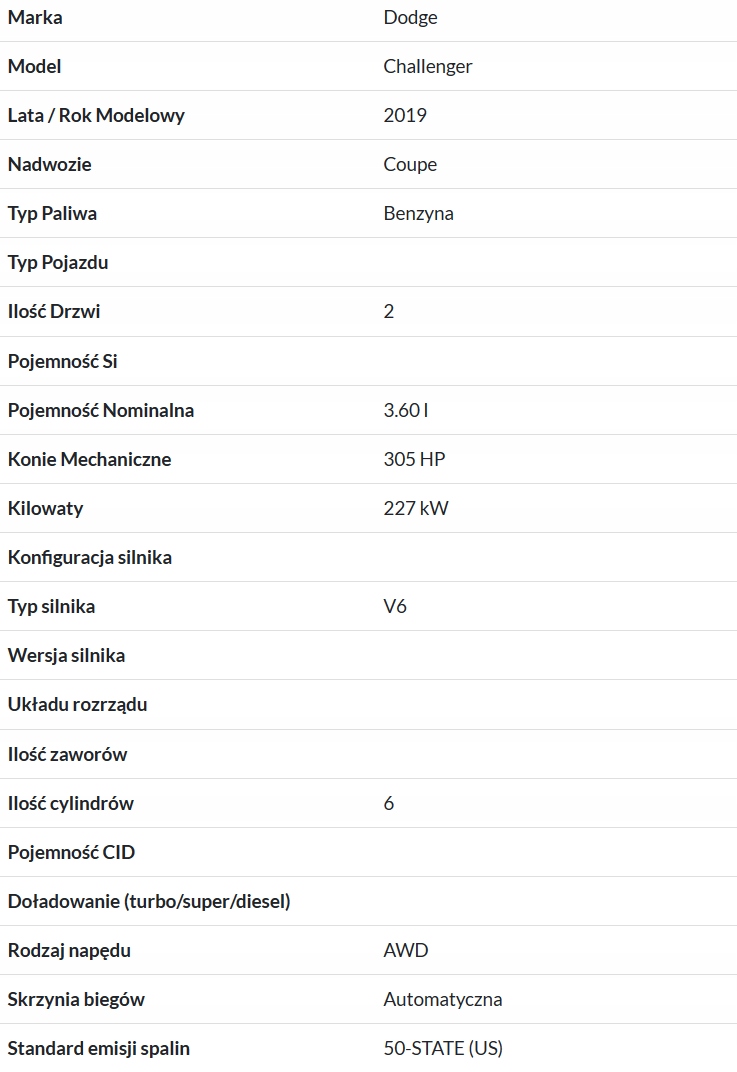Click the Challenger model value

(427, 66)
